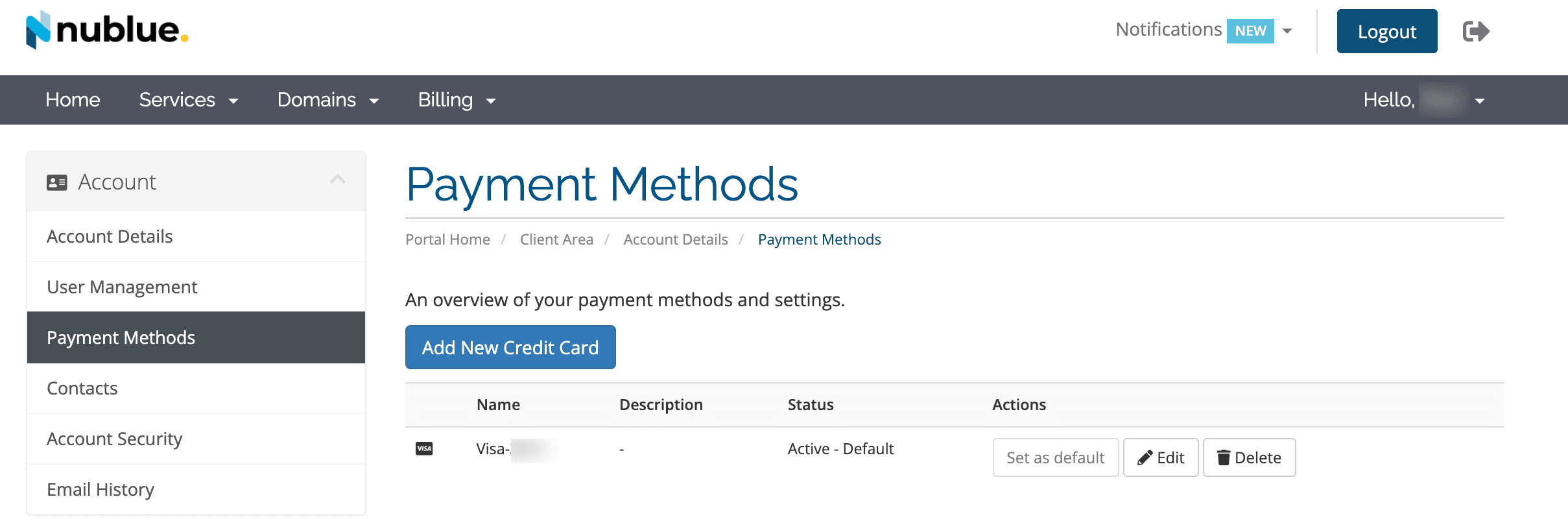
Task: Edit the Visa payment method
Action: tap(1161, 457)
